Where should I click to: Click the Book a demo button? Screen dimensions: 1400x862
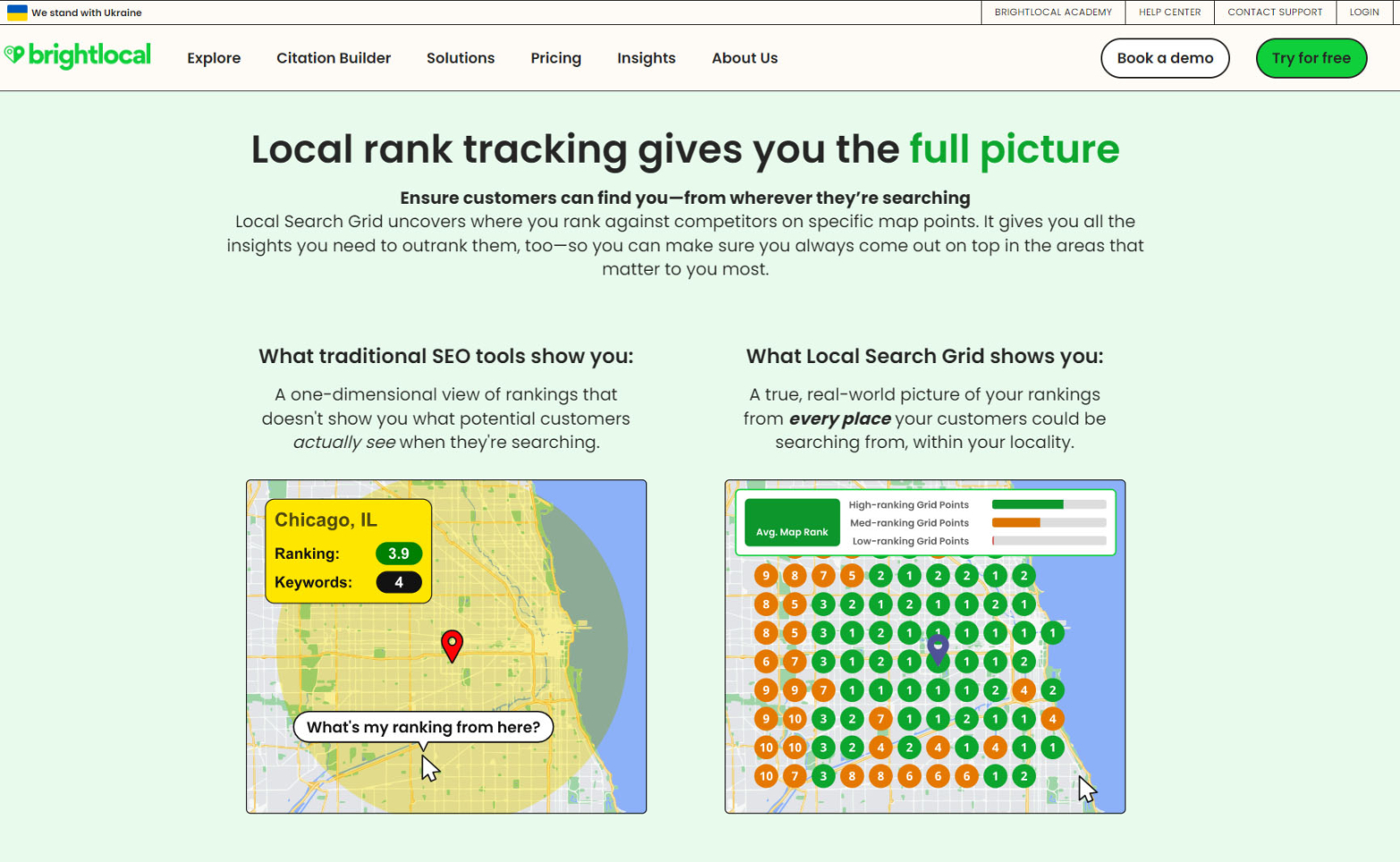point(1164,57)
